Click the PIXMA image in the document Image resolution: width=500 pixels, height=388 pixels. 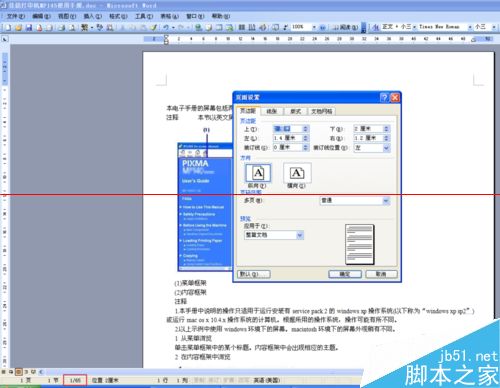click(205, 207)
